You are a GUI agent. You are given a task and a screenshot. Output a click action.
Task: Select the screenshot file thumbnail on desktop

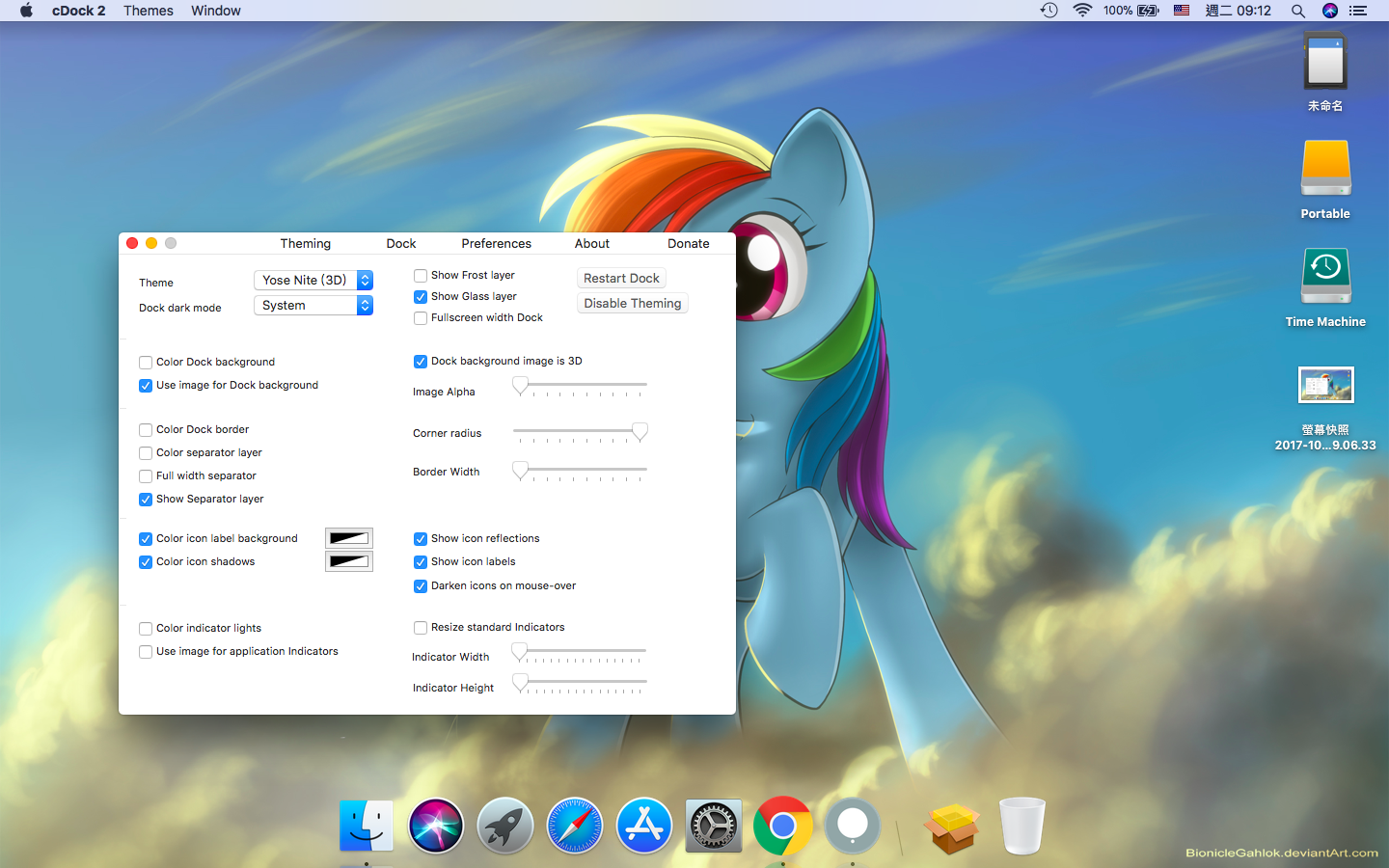pyautogui.click(x=1325, y=385)
